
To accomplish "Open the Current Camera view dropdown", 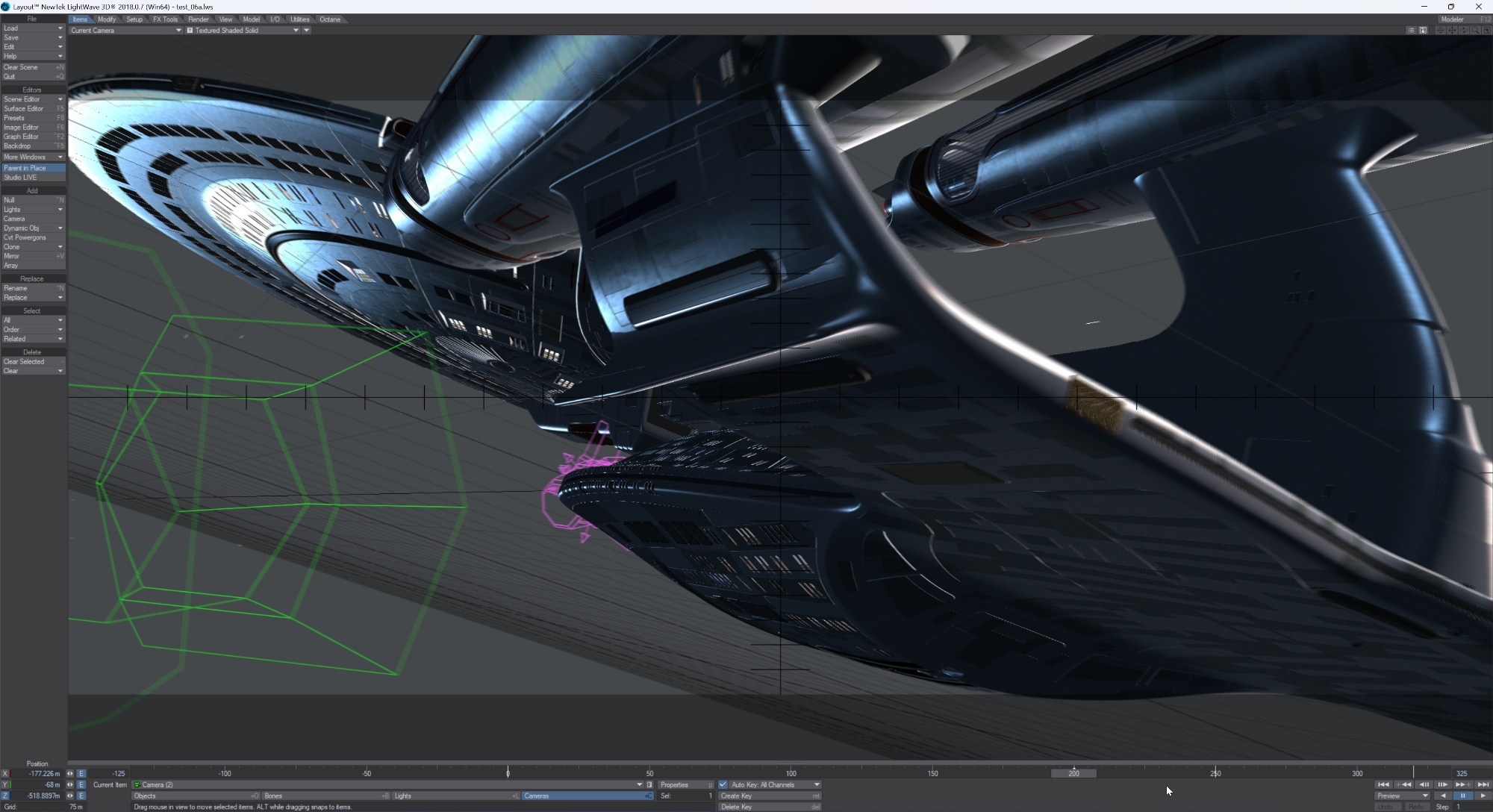I will [x=125, y=31].
